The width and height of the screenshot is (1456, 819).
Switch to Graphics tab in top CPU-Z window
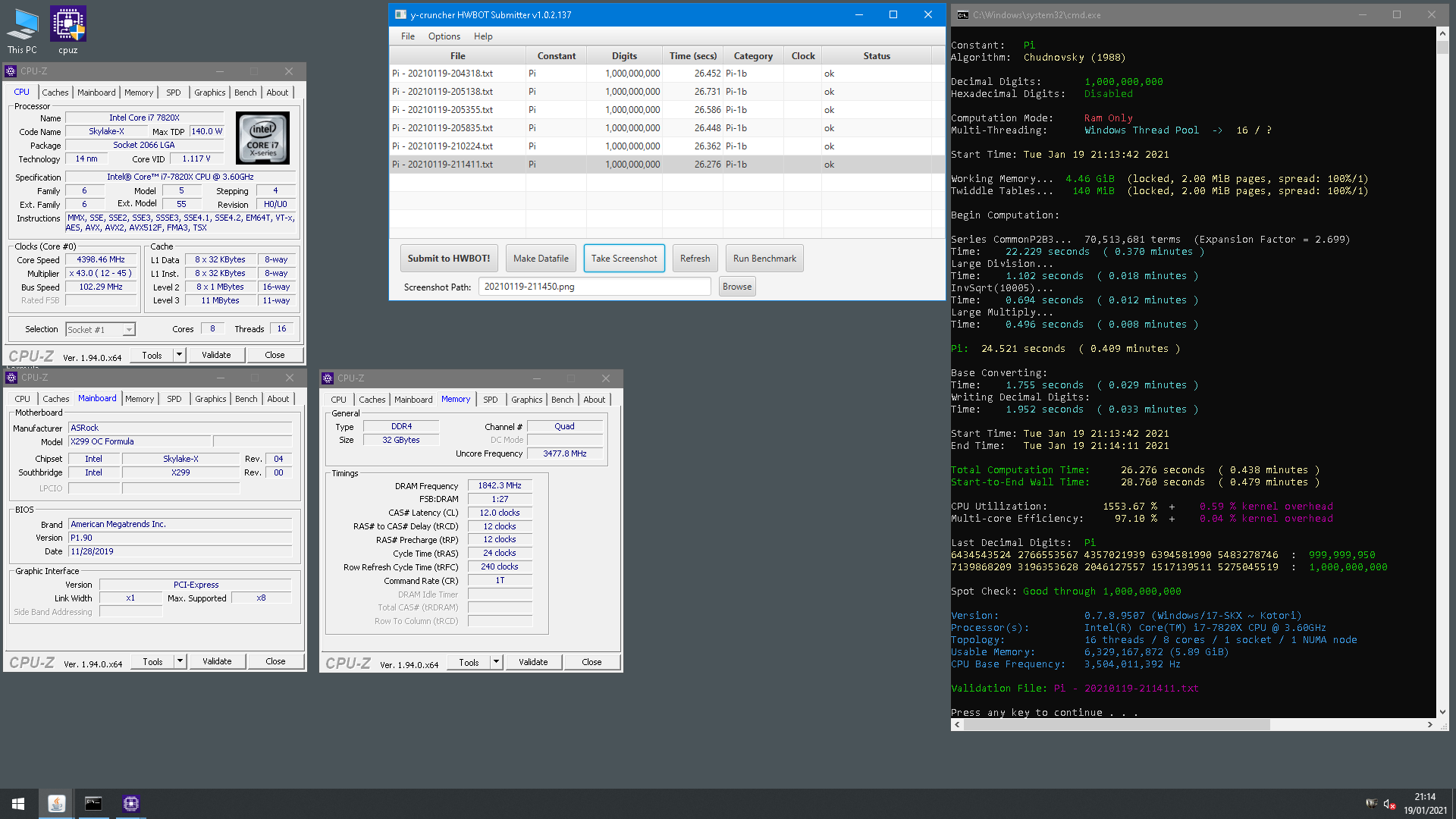(210, 92)
